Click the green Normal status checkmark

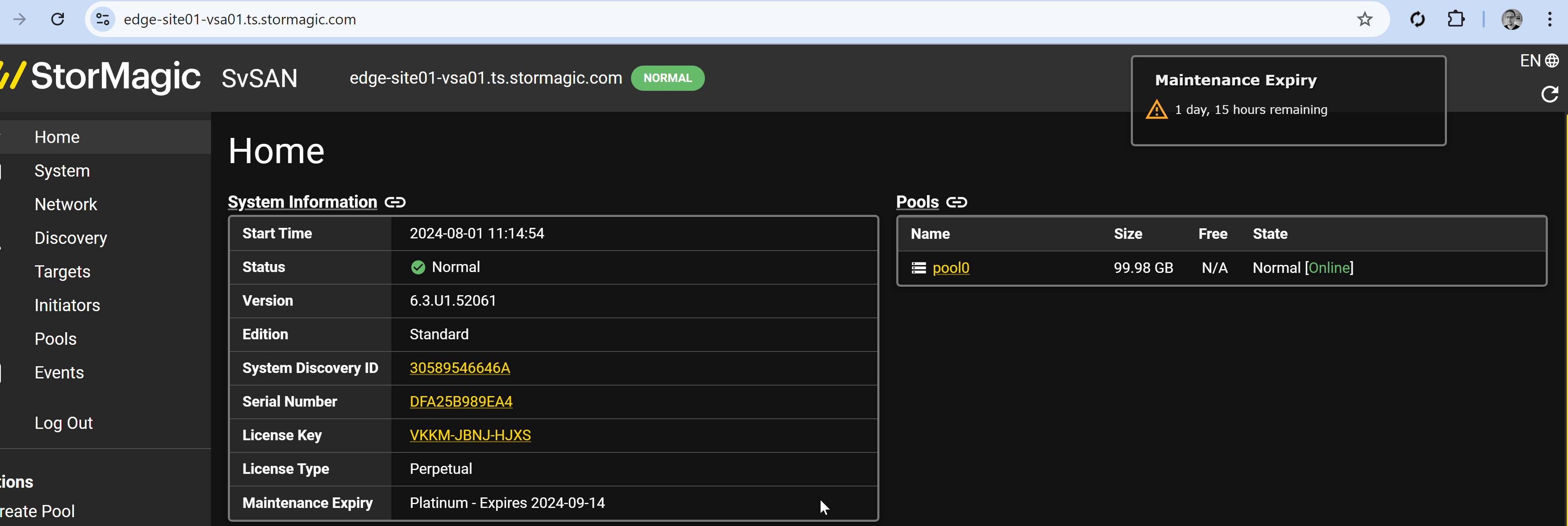[418, 267]
